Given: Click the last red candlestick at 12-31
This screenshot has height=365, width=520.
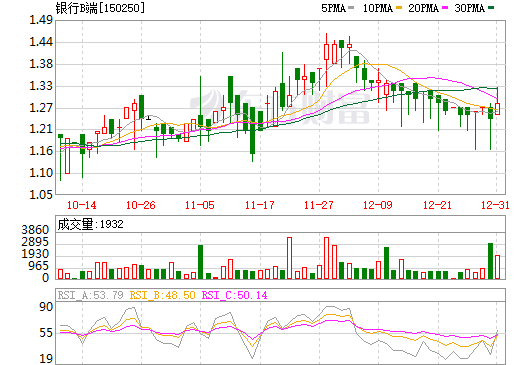Looking at the screenshot, I should [x=497, y=109].
